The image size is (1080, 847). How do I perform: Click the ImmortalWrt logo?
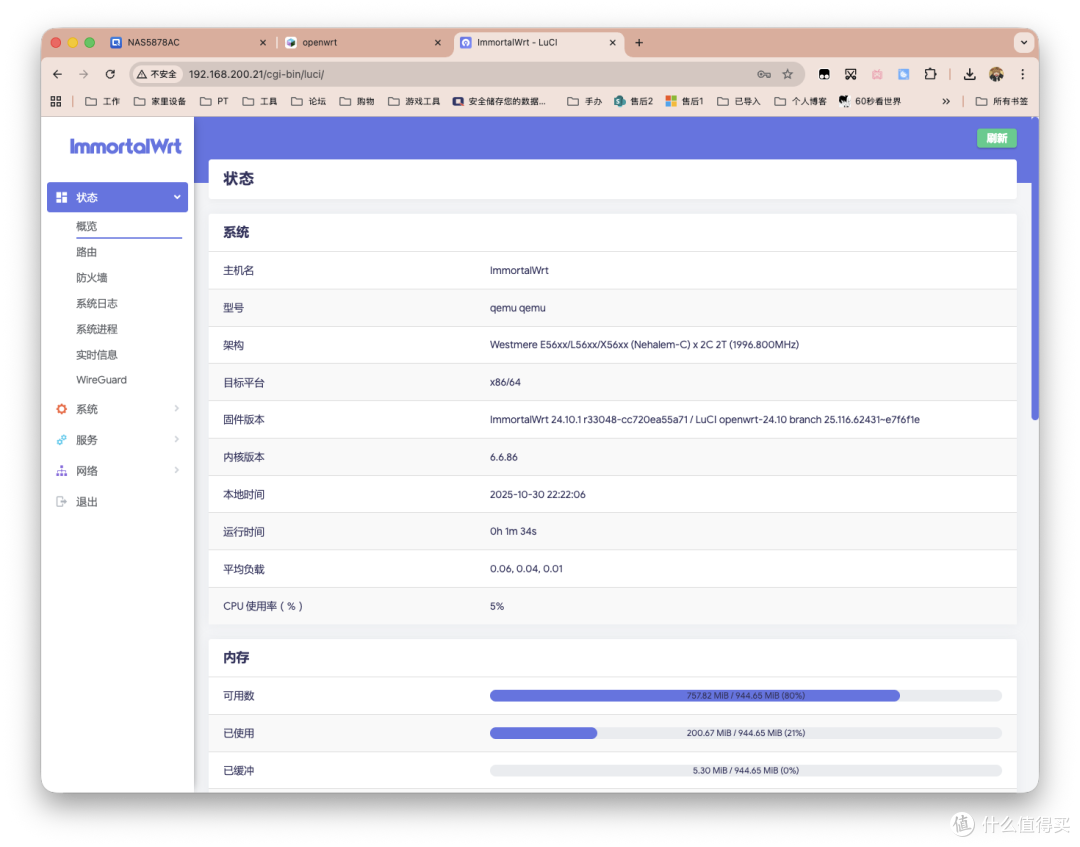tap(125, 146)
